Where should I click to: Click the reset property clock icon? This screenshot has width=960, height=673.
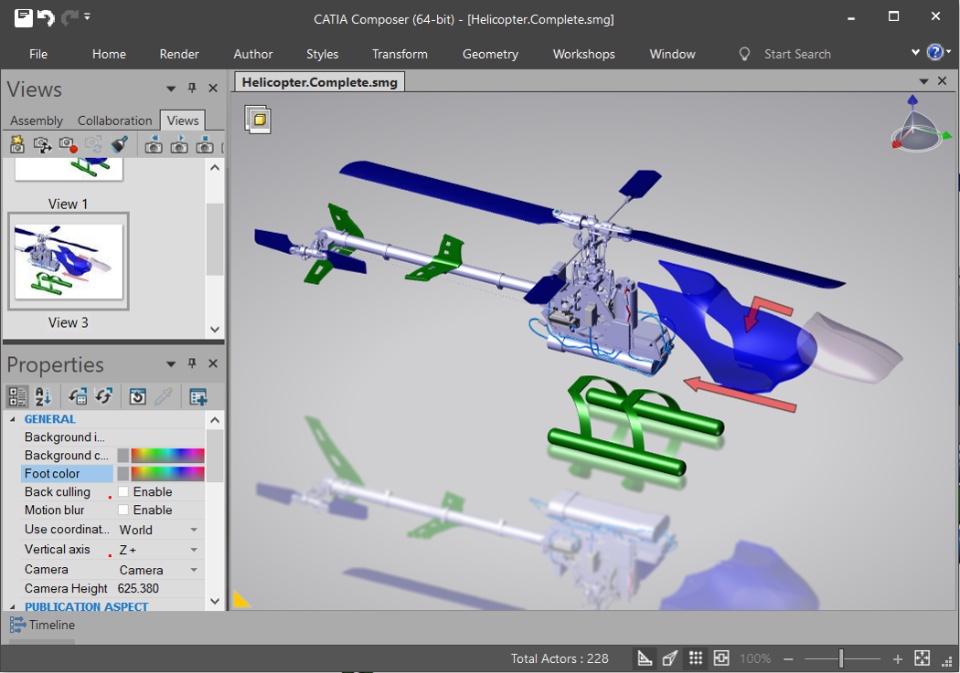[137, 397]
